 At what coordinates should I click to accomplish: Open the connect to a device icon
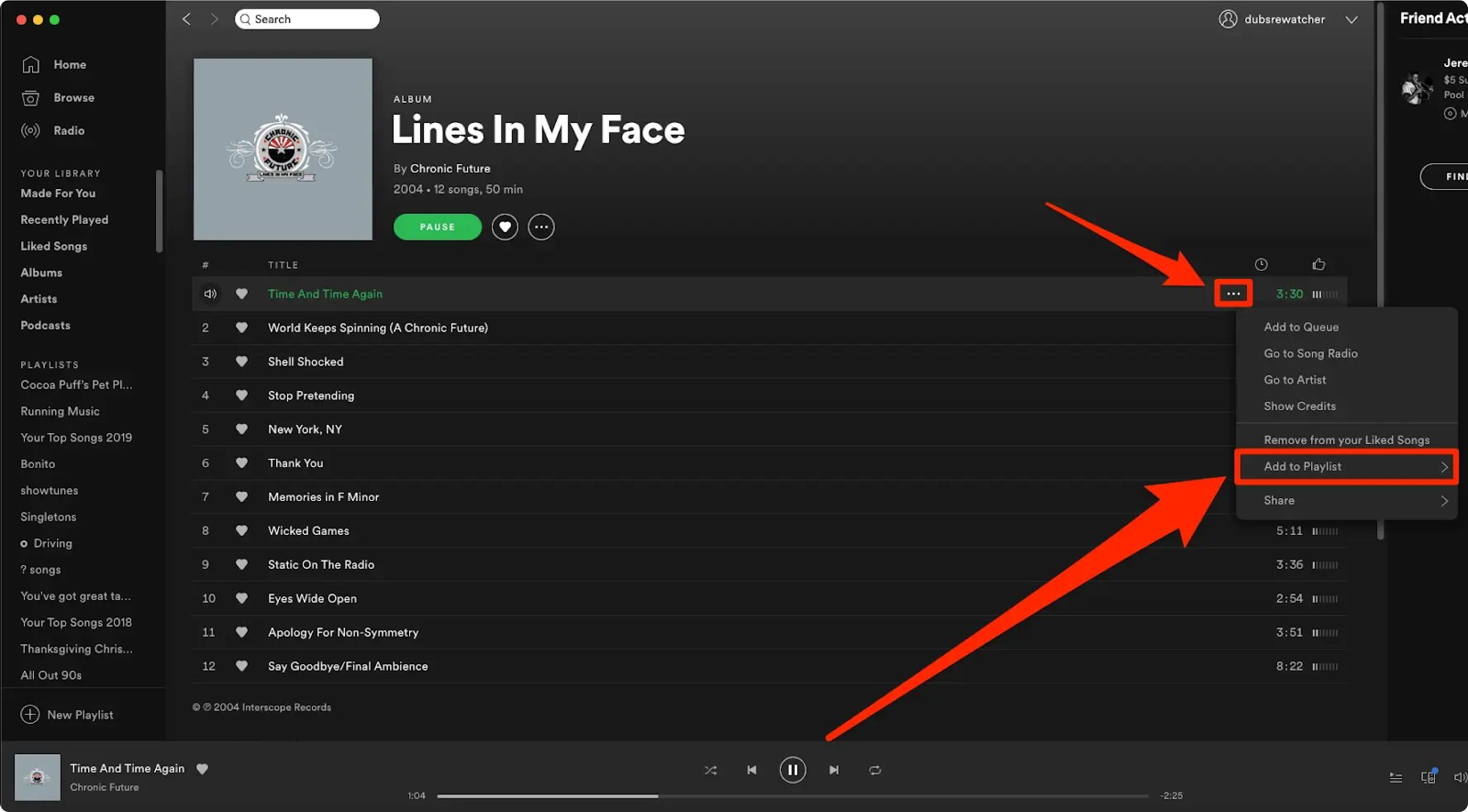1428,777
